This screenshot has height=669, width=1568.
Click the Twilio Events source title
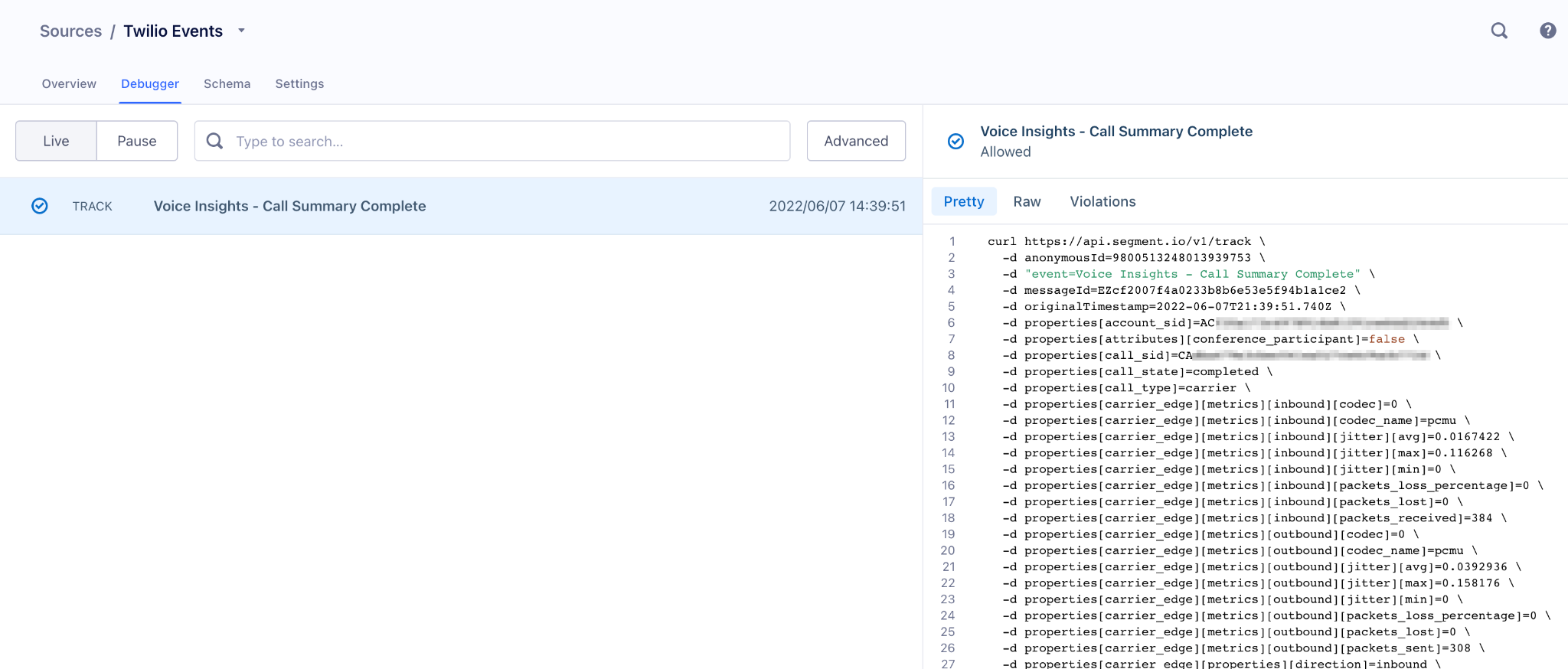click(x=173, y=31)
